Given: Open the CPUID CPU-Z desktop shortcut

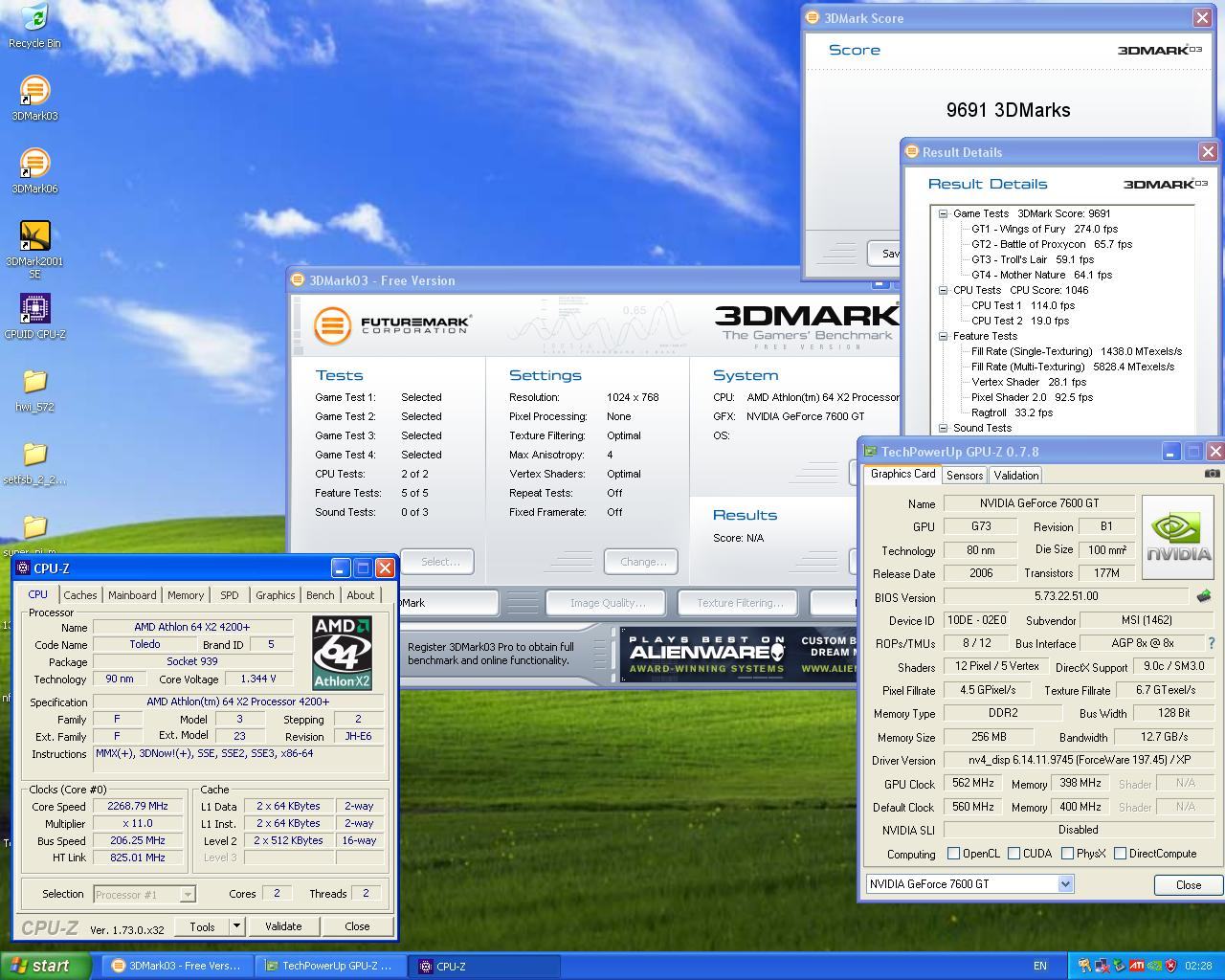Looking at the screenshot, I should 34,317.
